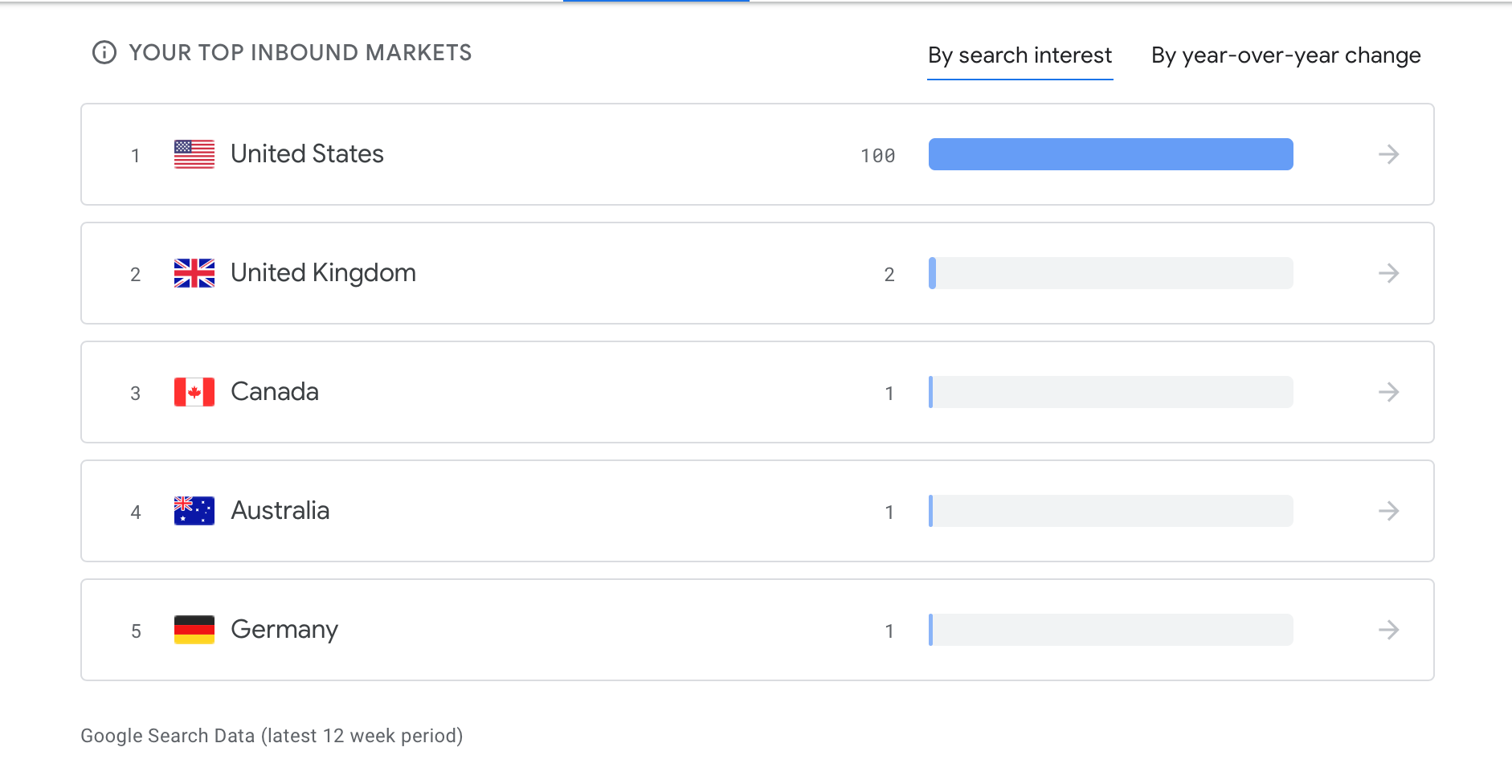
Task: Click the Germany search interest bar
Action: (1110, 630)
